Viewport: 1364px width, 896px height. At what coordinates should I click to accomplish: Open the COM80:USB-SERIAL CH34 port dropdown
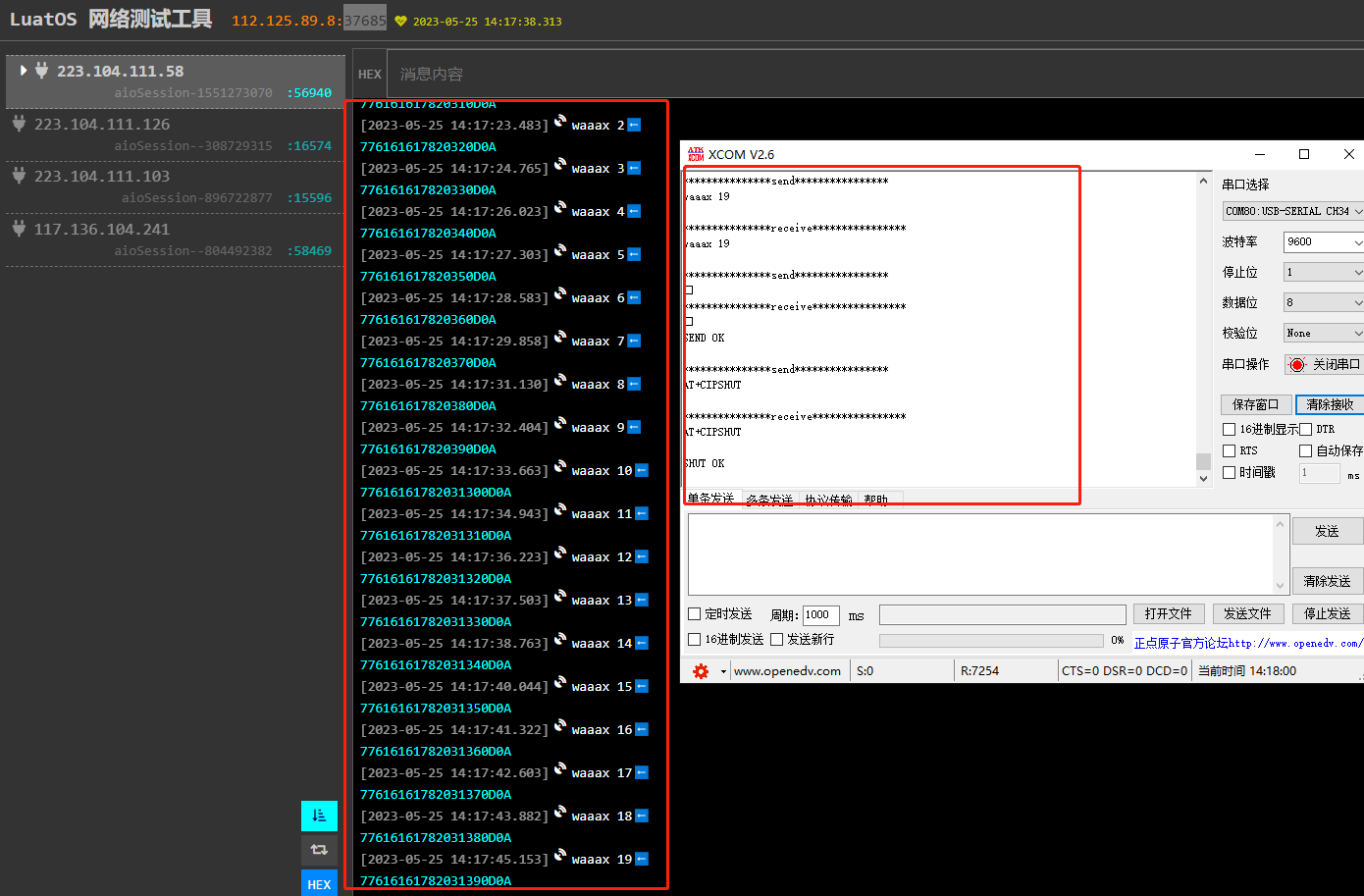tap(1292, 211)
